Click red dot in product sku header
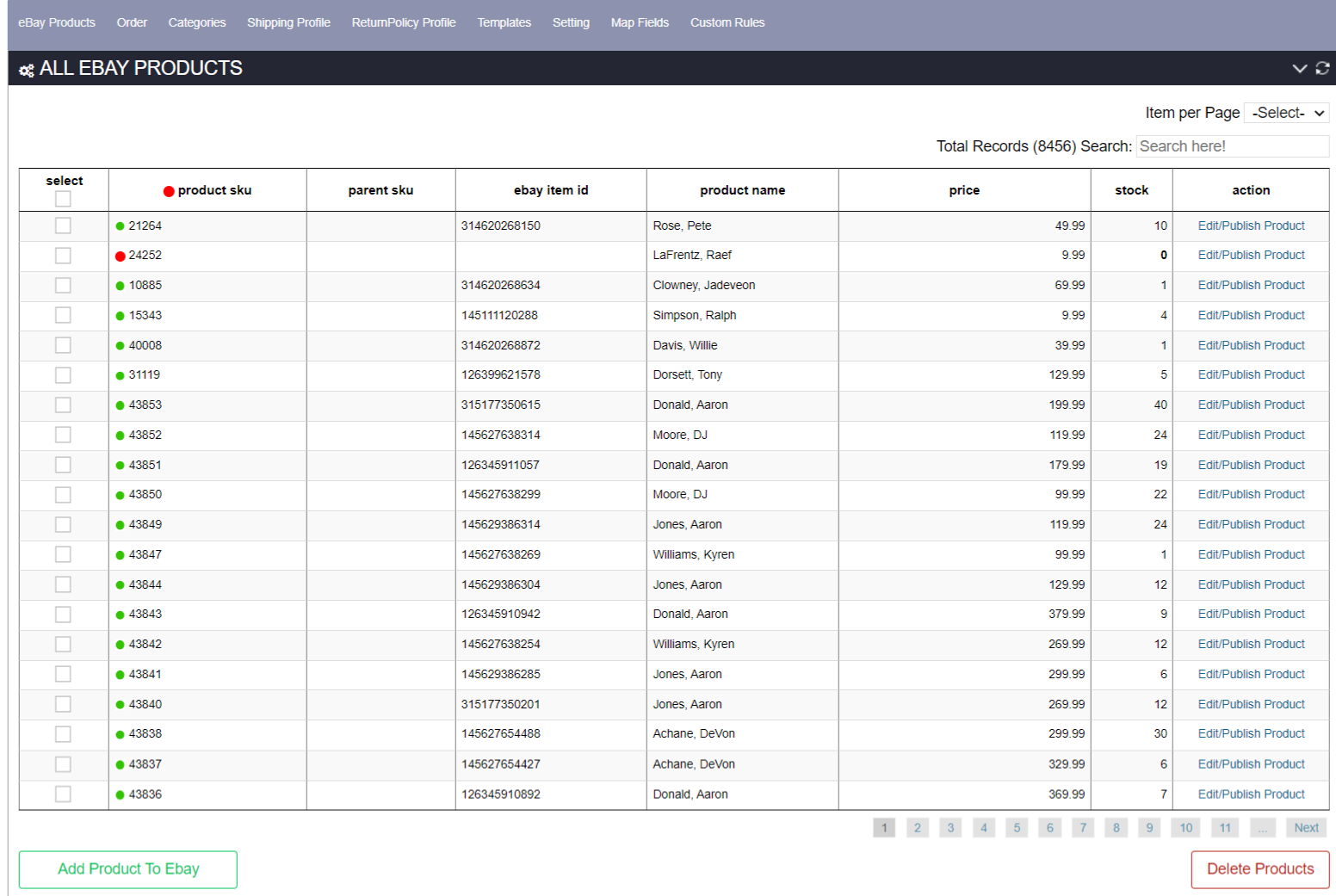This screenshot has width=1336, height=896. (x=169, y=191)
